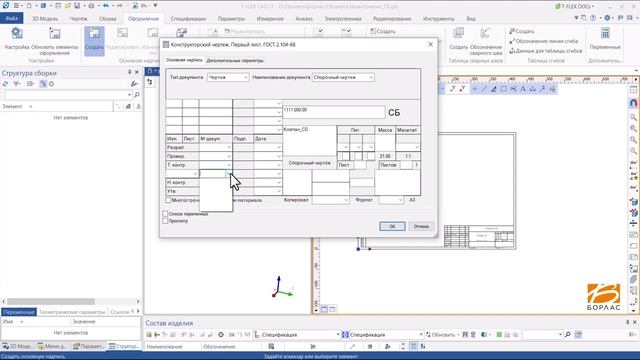
Task: Click the designation field with 1111.000.00
Action: click(333, 112)
